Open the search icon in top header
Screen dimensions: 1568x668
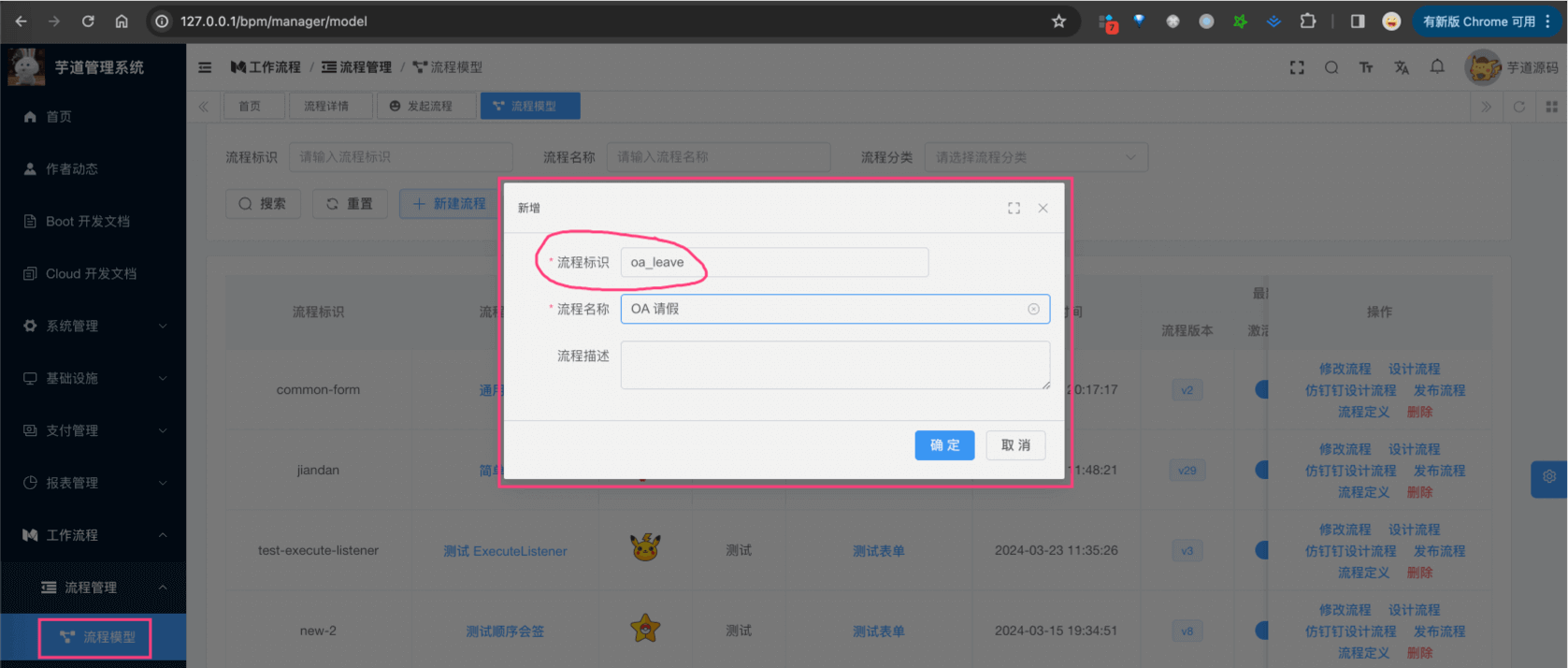(1331, 67)
